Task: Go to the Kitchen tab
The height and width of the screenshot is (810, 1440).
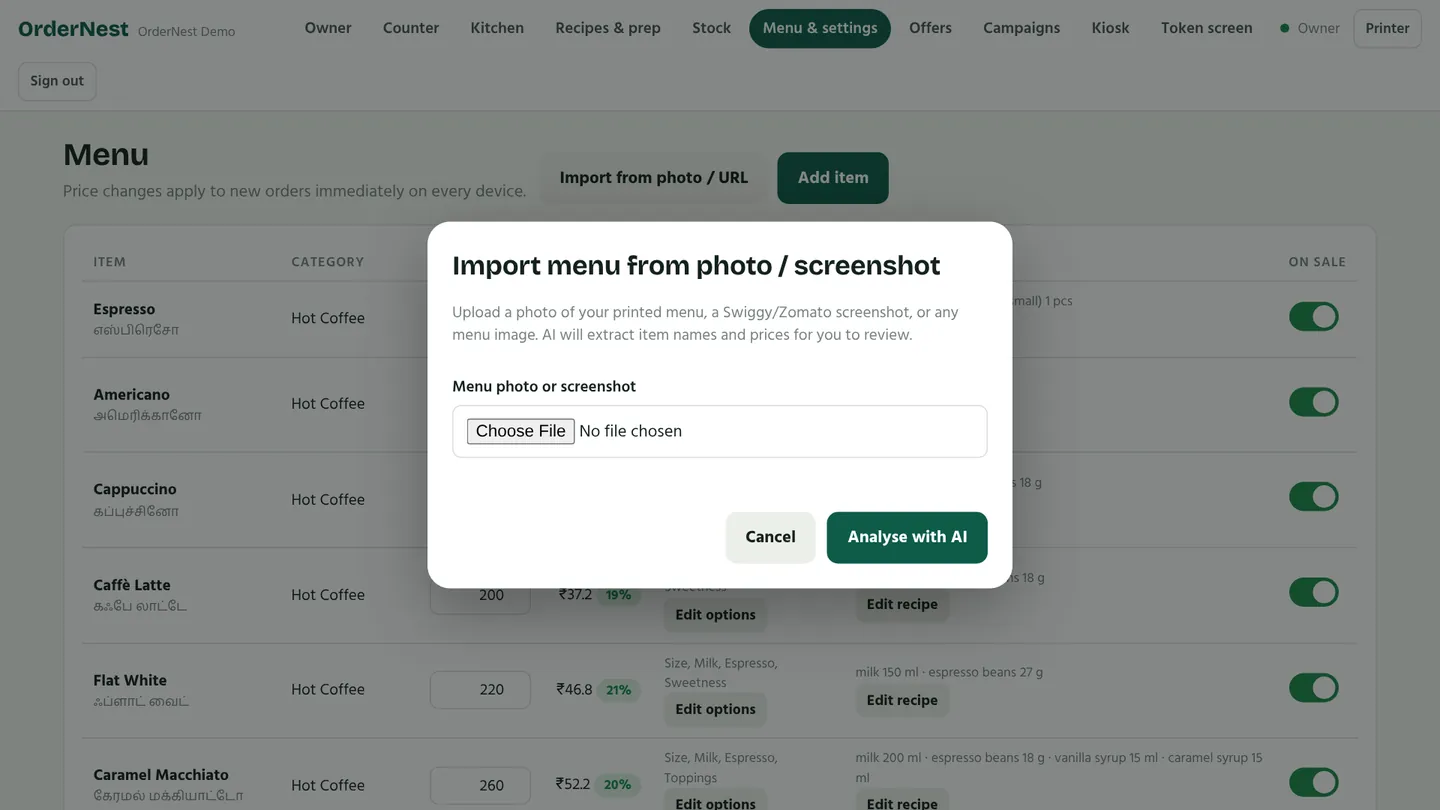Action: (497, 28)
